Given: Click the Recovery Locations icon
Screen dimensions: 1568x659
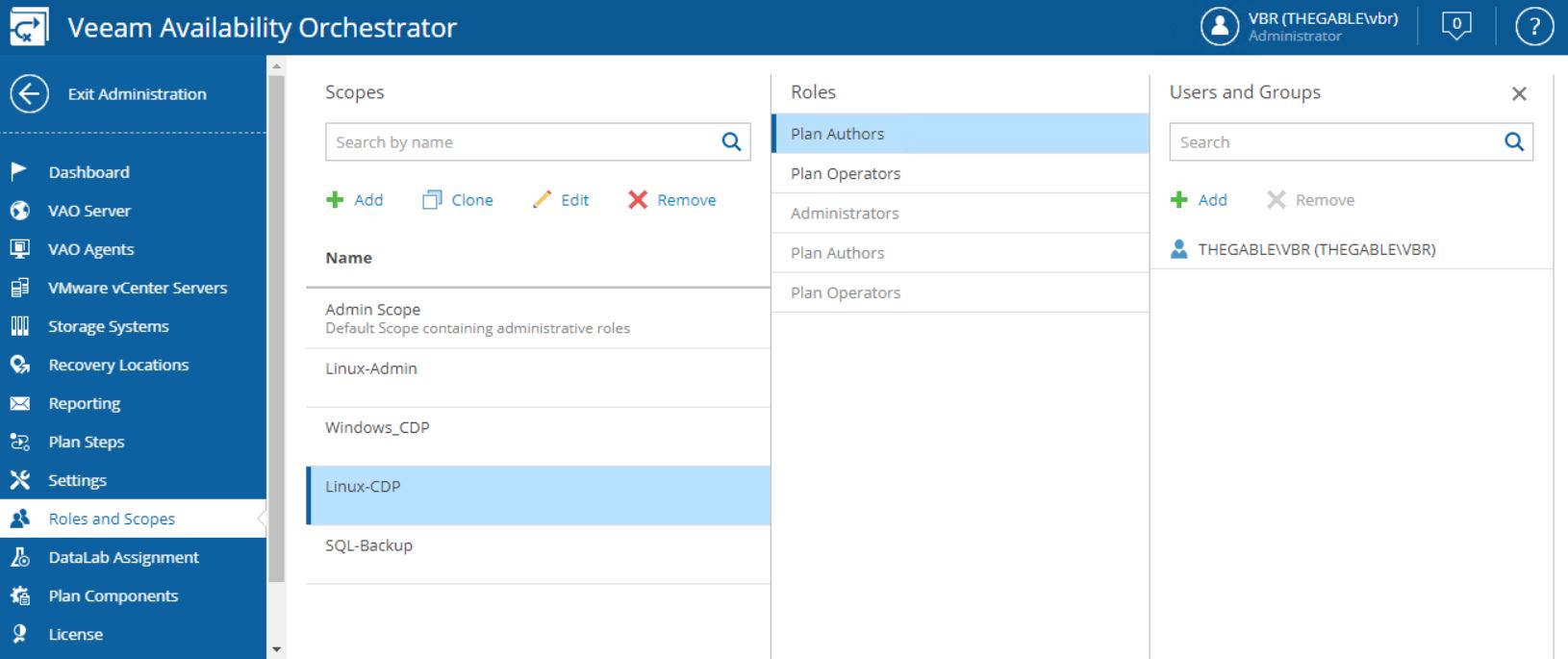Looking at the screenshot, I should [19, 364].
